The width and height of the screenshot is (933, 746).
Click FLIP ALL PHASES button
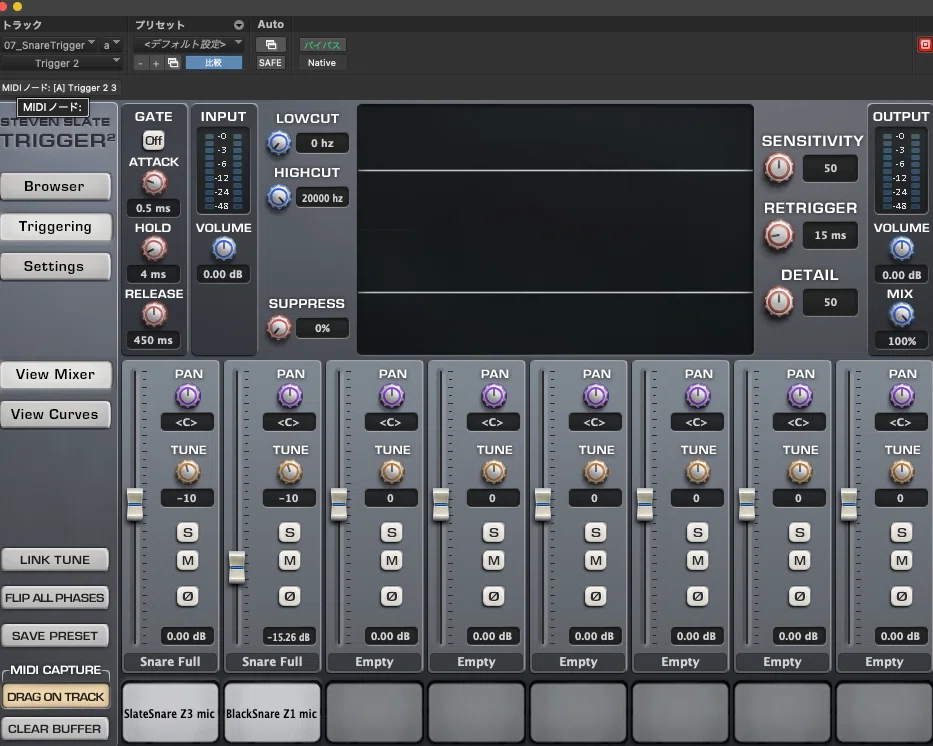(x=55, y=598)
